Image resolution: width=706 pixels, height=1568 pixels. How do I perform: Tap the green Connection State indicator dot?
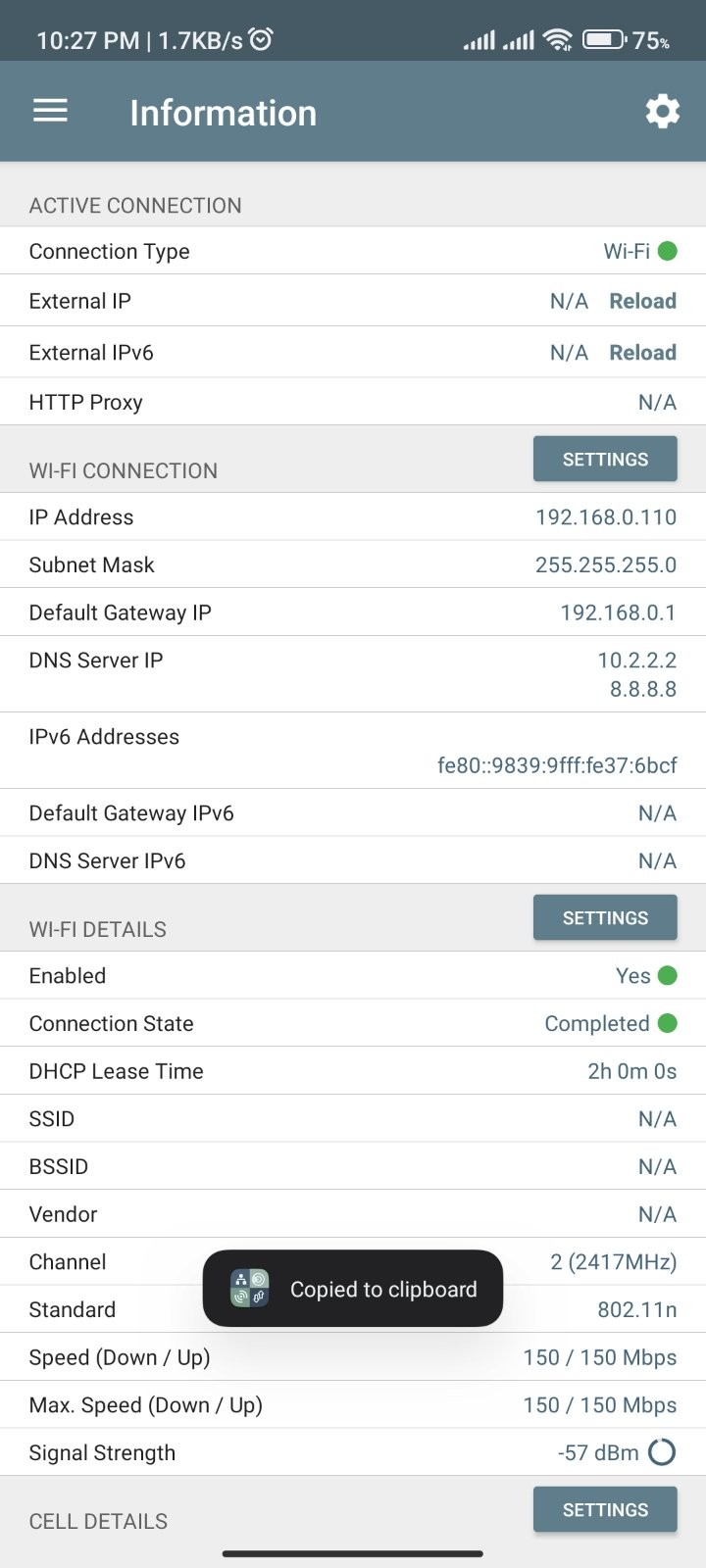click(668, 1023)
